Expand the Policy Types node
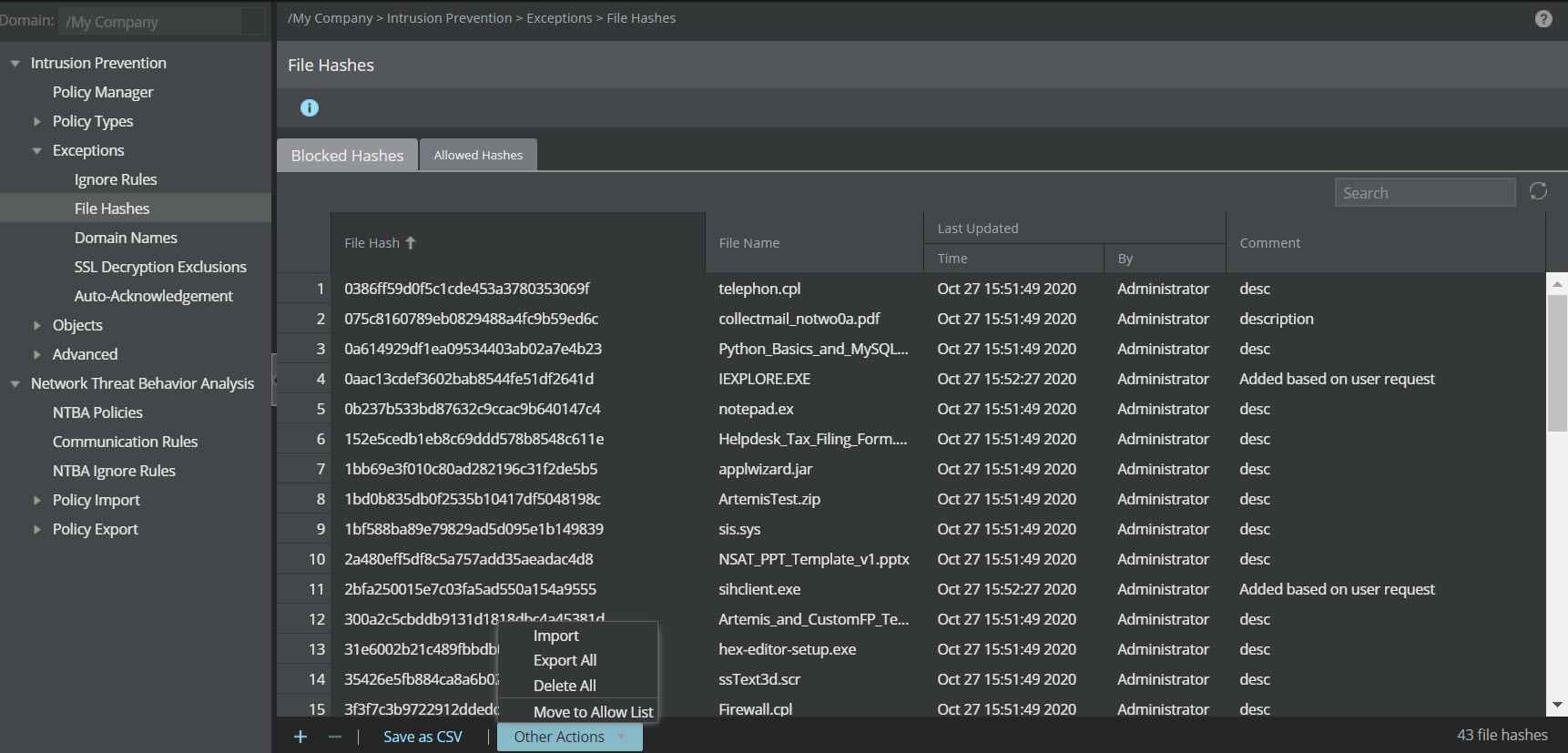The image size is (1568, 753). [37, 122]
